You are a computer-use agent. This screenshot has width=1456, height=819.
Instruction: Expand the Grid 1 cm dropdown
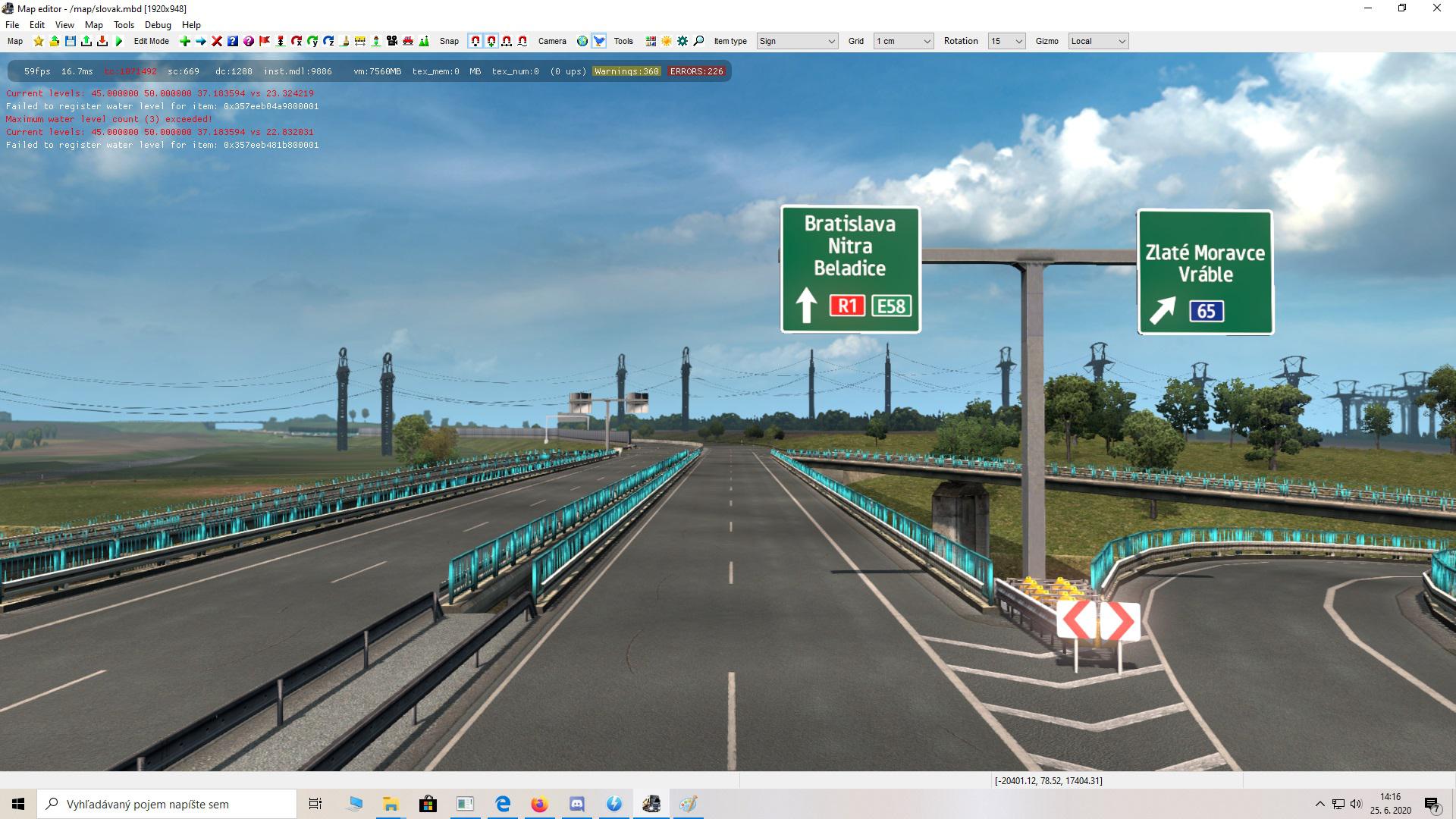(903, 41)
